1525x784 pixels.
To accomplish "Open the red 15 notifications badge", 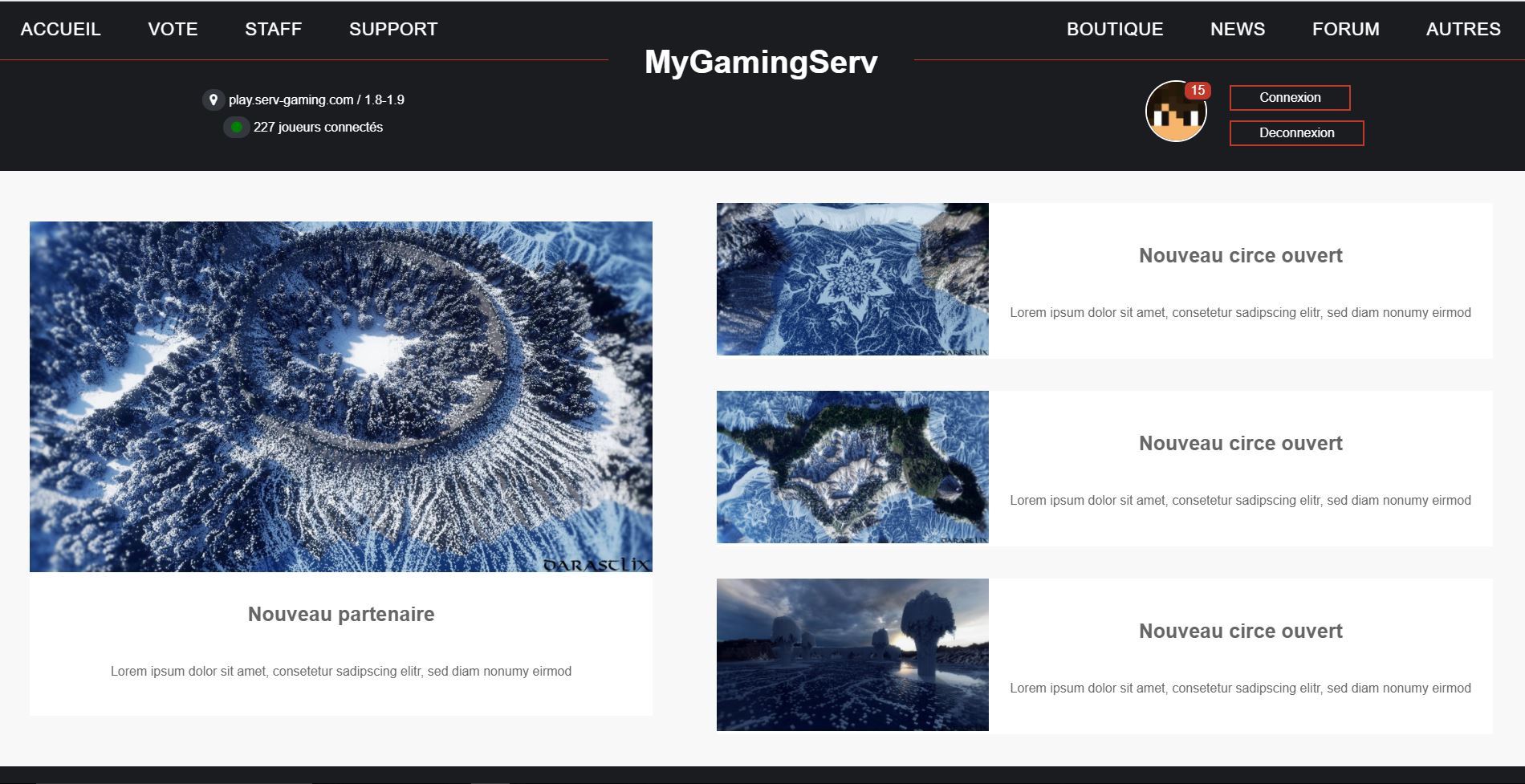I will click(1198, 91).
